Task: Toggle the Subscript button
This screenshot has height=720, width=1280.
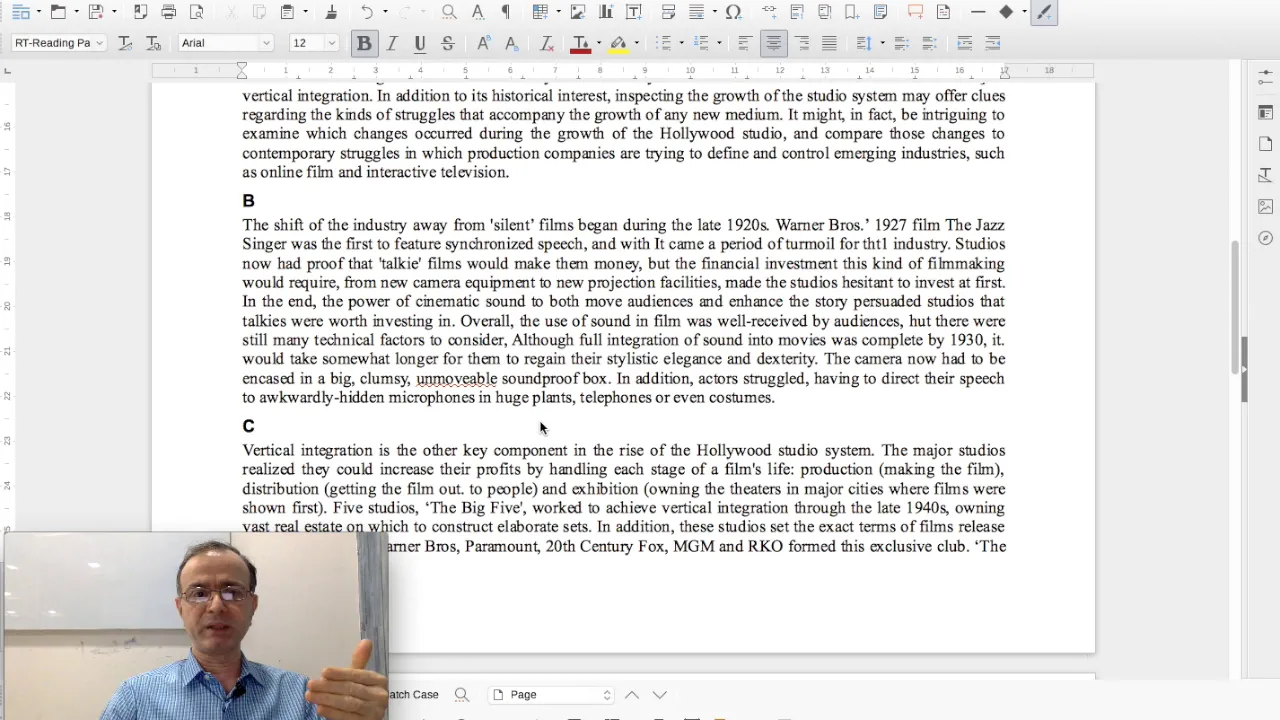Action: point(511,43)
